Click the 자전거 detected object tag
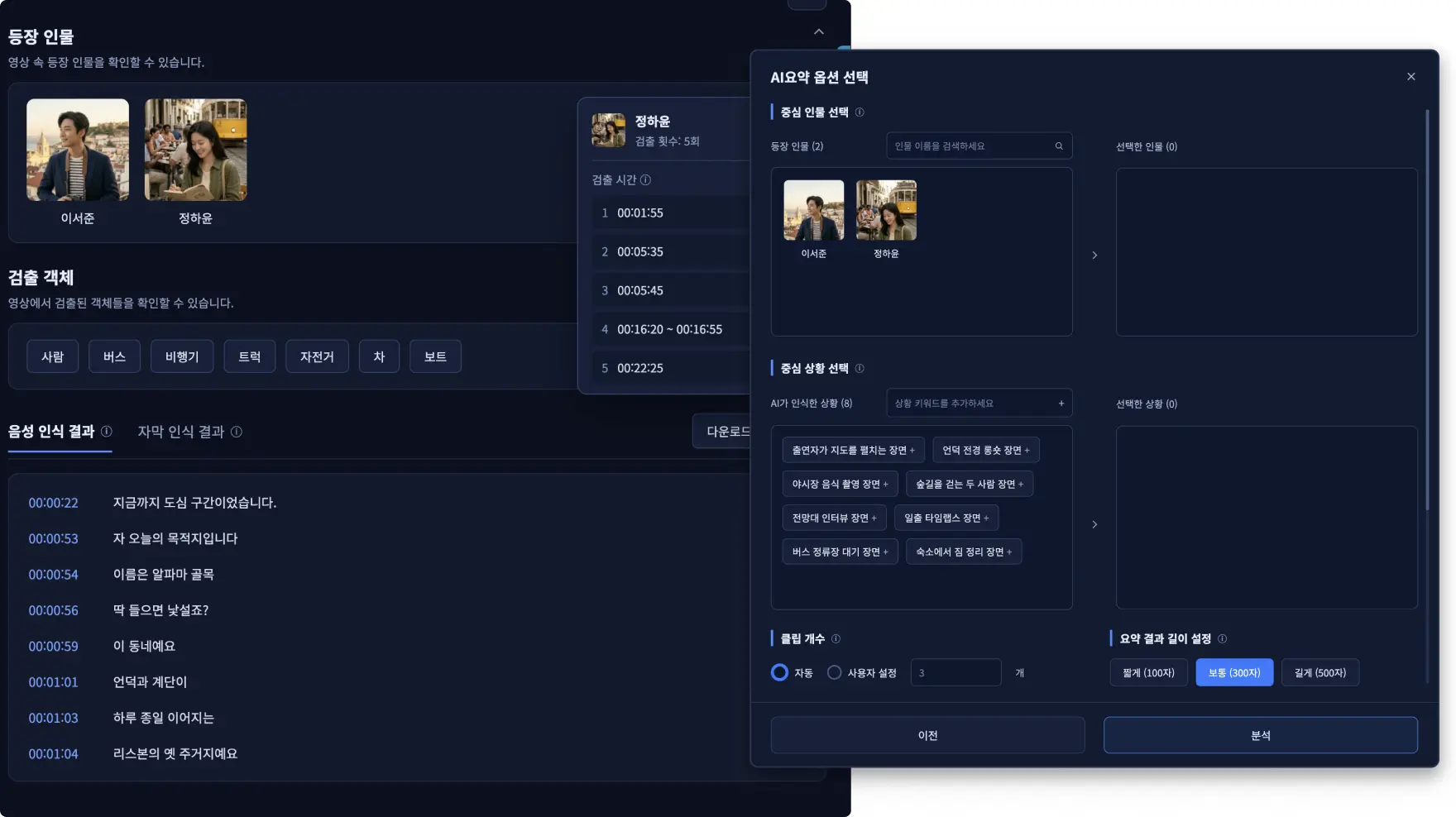The width and height of the screenshot is (1456, 817). click(317, 356)
